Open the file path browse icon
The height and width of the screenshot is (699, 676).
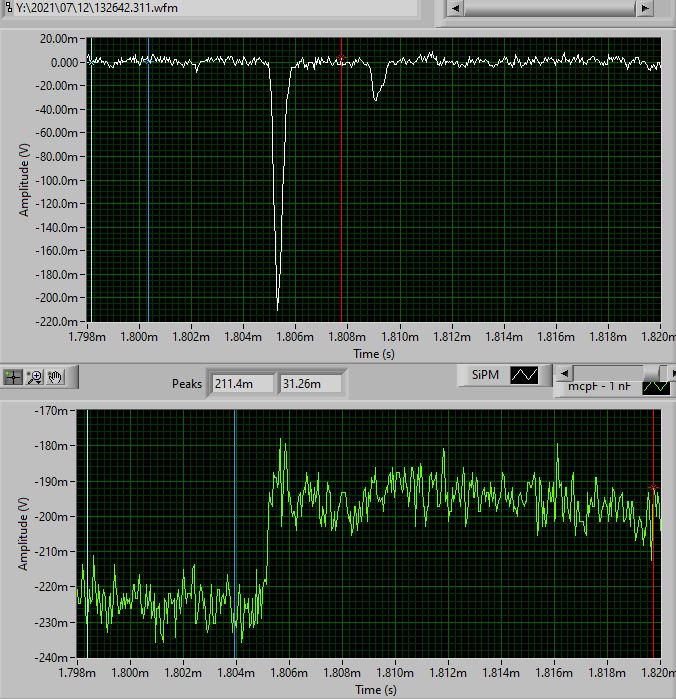pos(8,7)
